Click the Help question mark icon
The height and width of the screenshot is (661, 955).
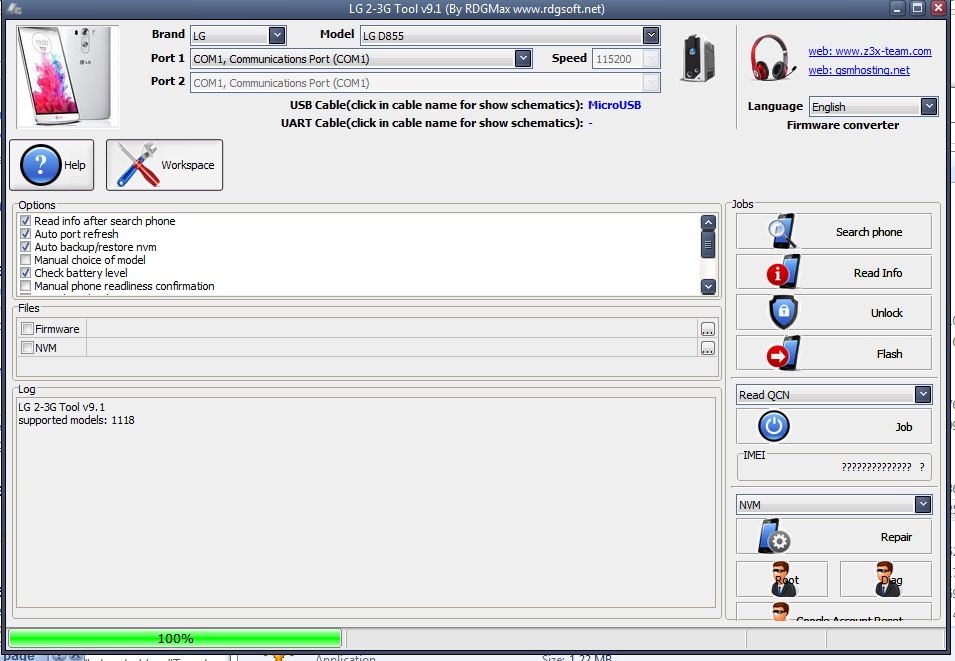40,165
